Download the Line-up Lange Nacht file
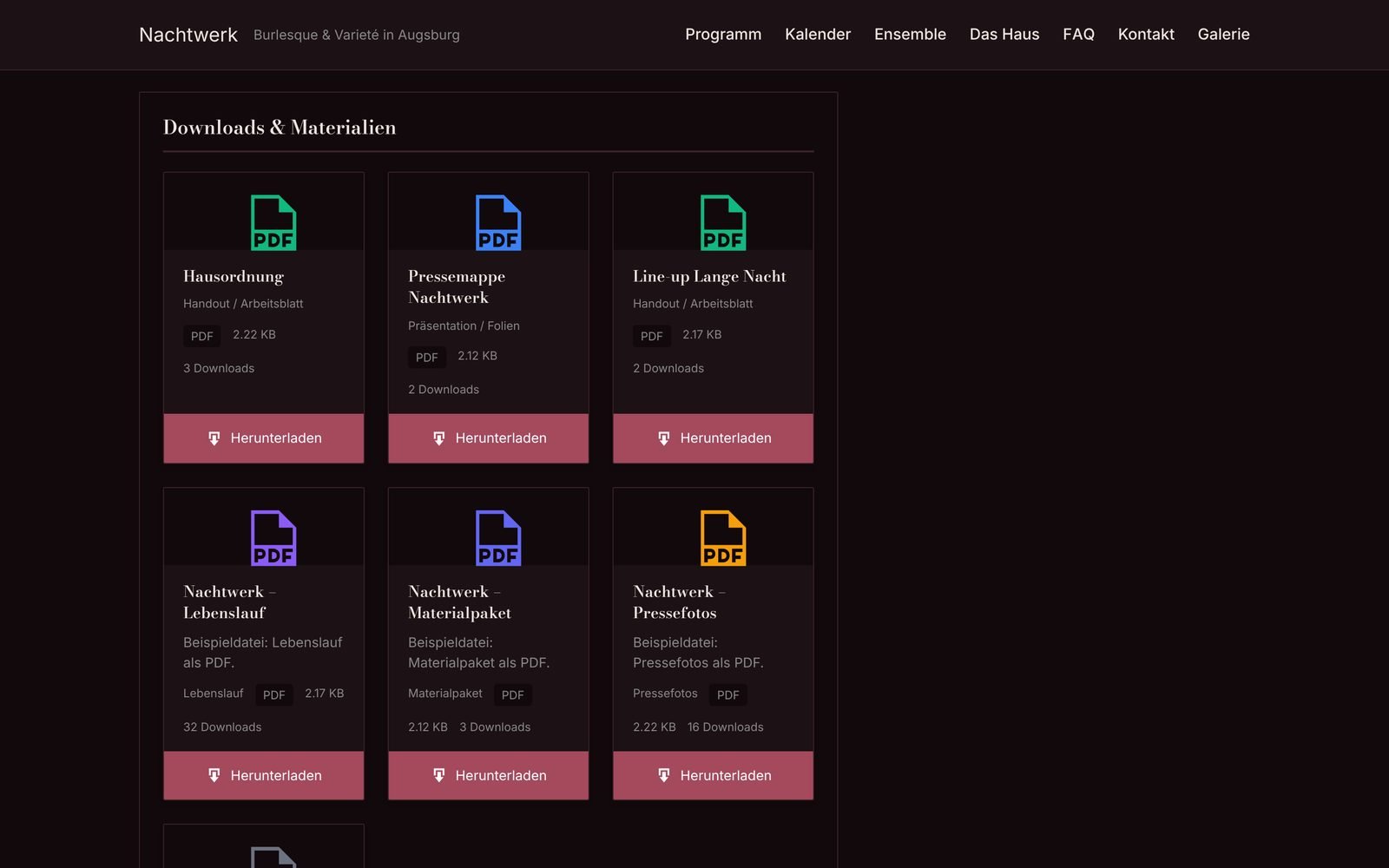The image size is (1389, 868). point(714,438)
